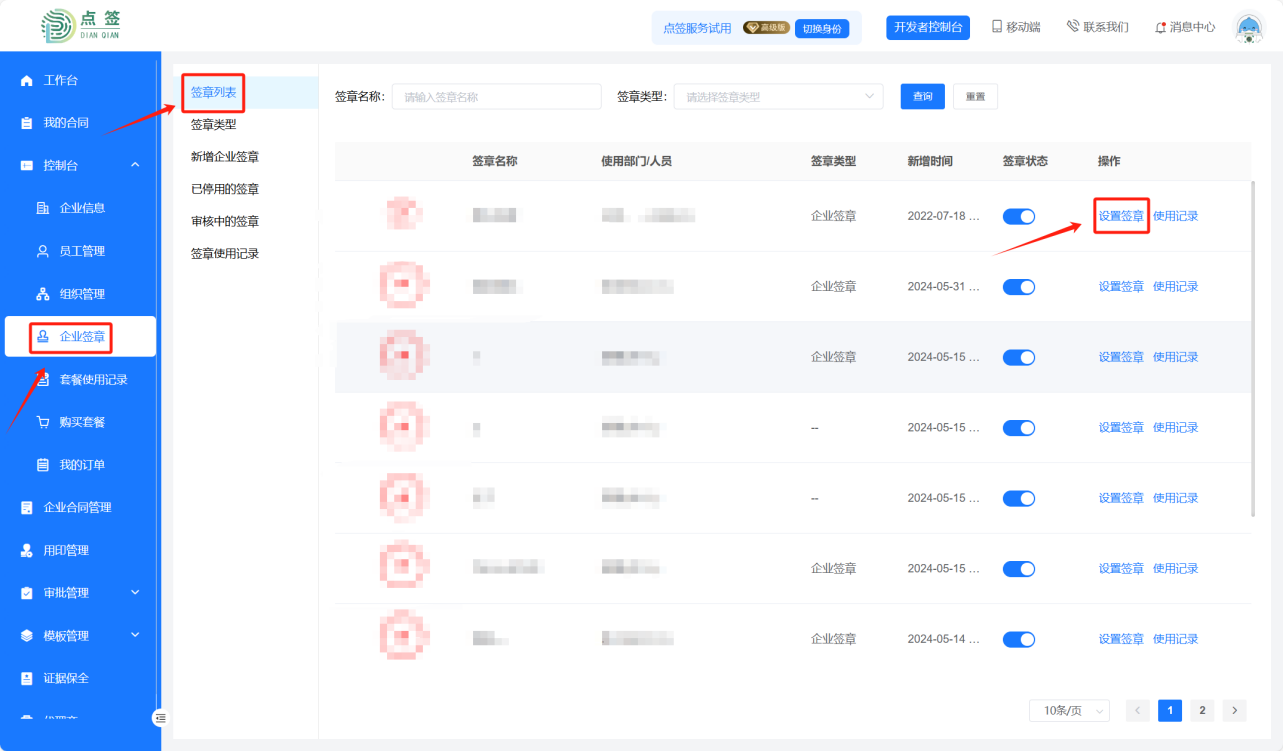Viewport: 1283px width, 751px height.
Task: Click seal thumbnail in 2024-05-31 row
Action: pos(405,284)
